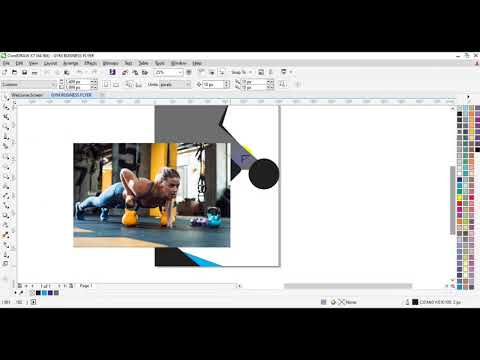Select the Transparency tool

[6, 225]
